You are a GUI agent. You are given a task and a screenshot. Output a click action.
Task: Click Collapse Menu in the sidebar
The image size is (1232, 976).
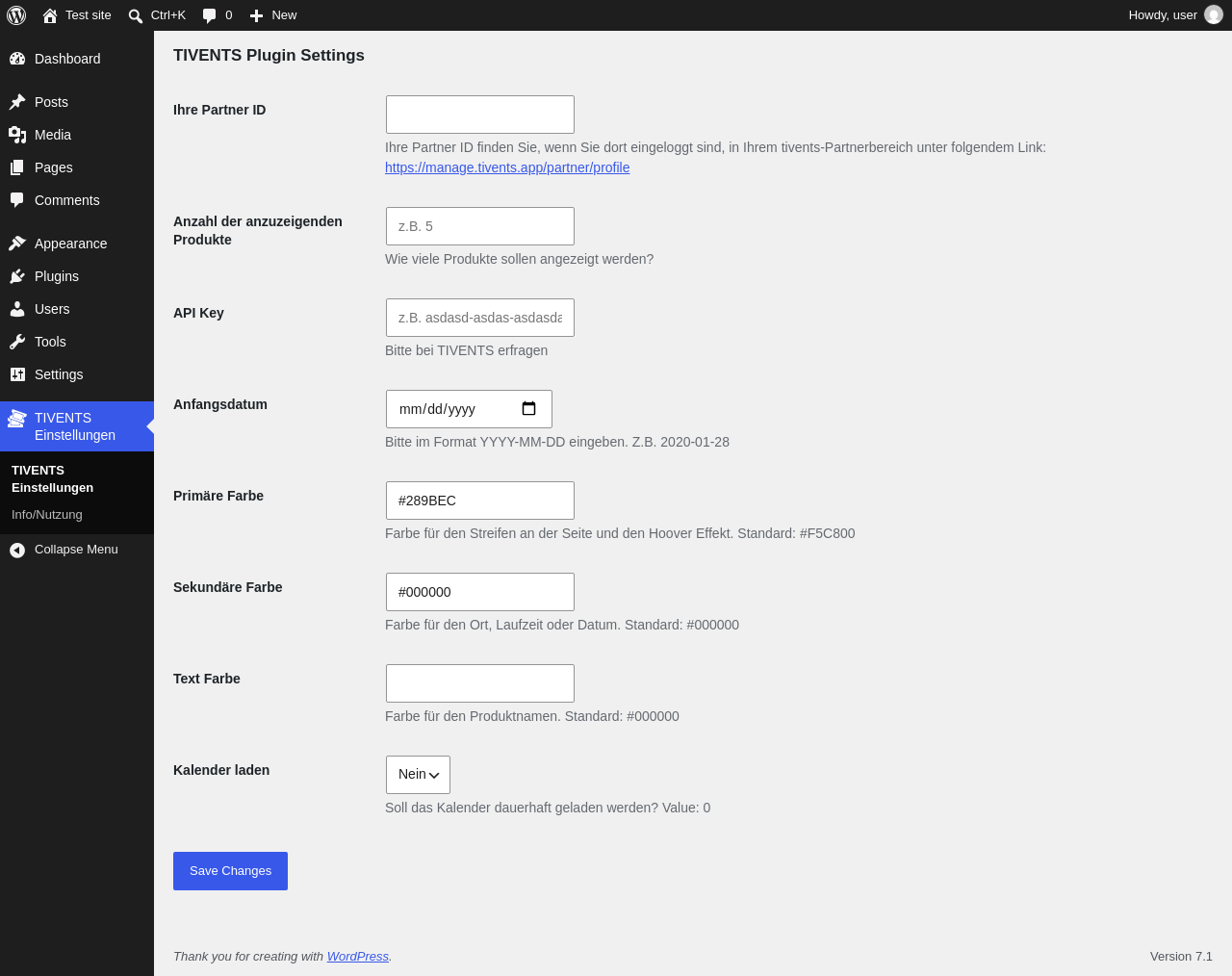click(76, 550)
